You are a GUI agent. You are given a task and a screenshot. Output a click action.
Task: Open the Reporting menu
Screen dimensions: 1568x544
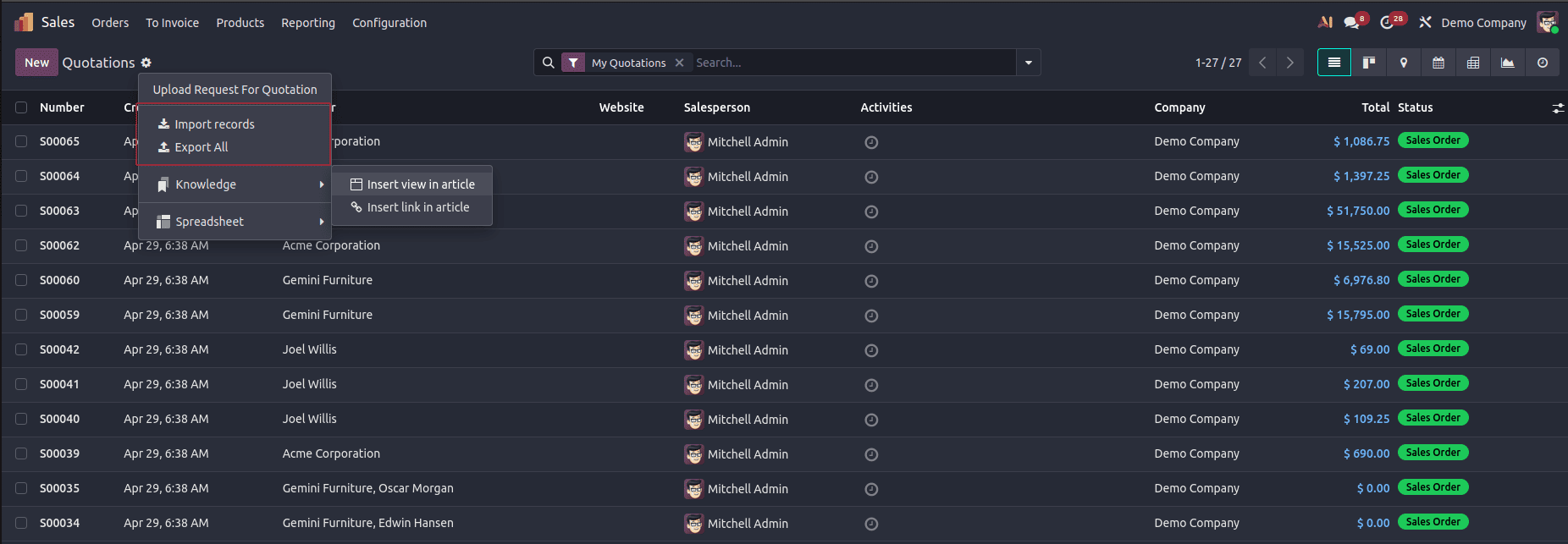point(308,23)
